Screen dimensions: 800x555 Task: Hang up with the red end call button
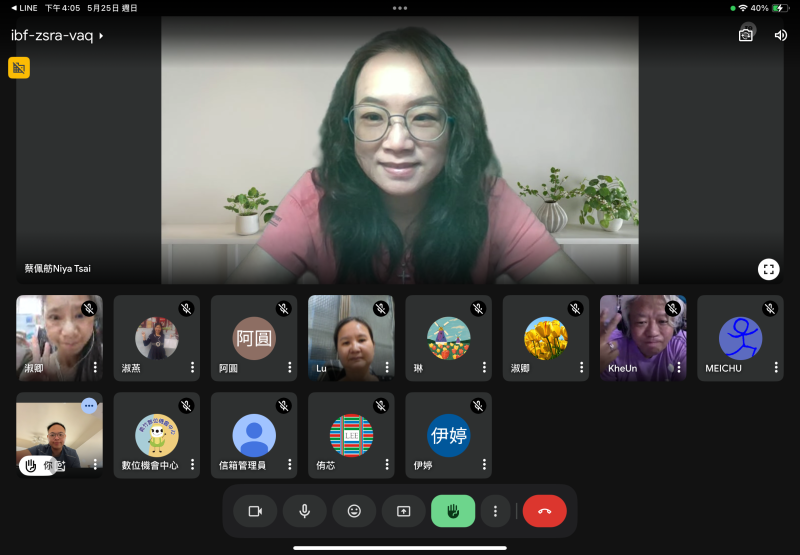coord(544,511)
